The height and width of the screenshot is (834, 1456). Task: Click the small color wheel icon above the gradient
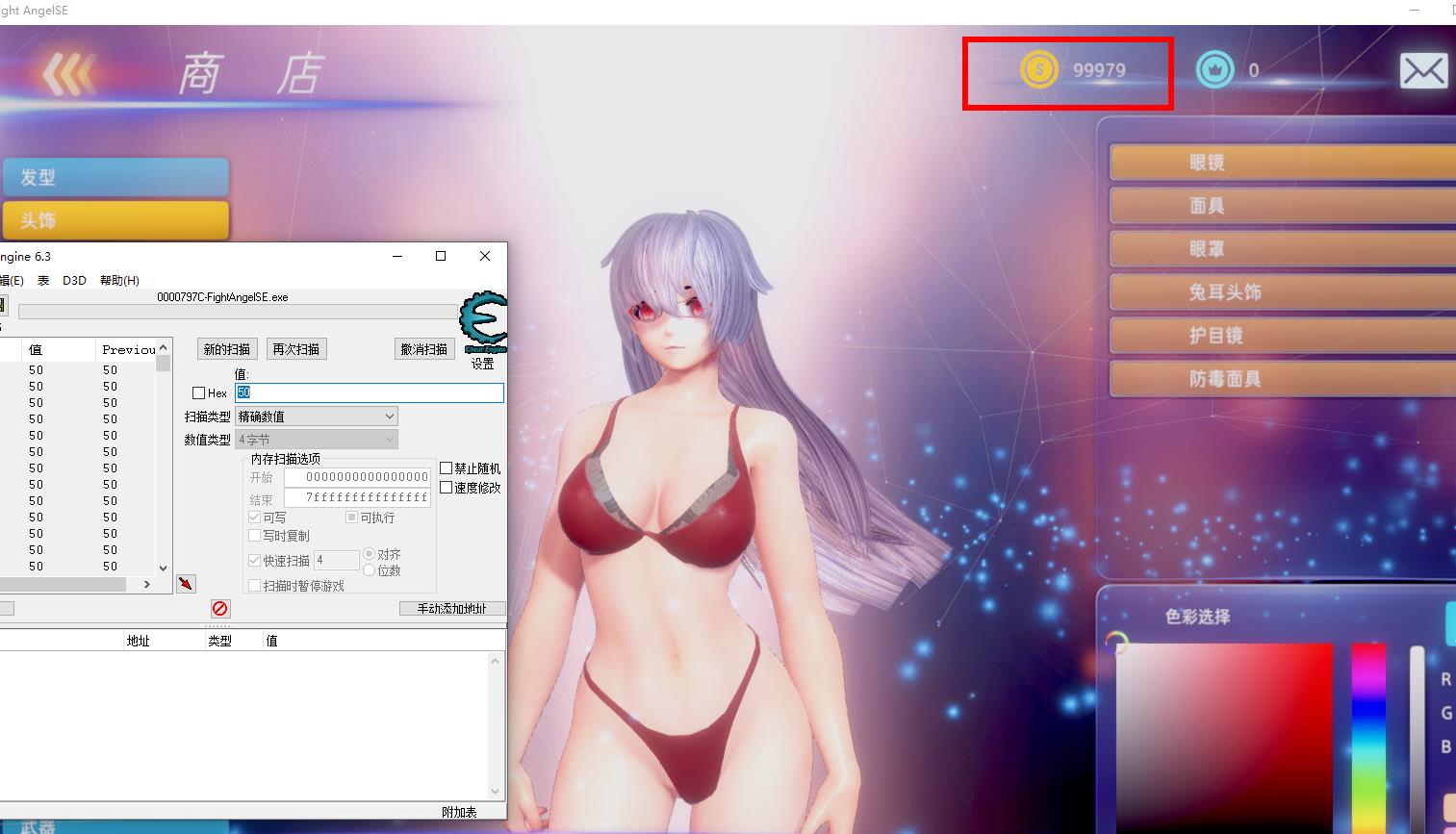coord(1116,642)
